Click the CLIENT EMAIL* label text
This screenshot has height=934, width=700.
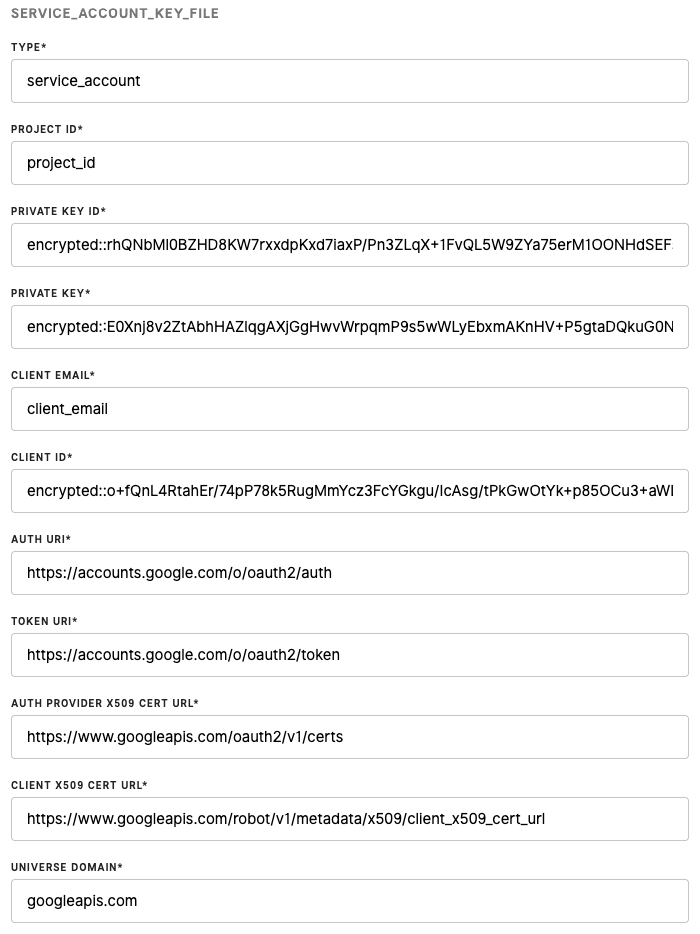click(53, 376)
